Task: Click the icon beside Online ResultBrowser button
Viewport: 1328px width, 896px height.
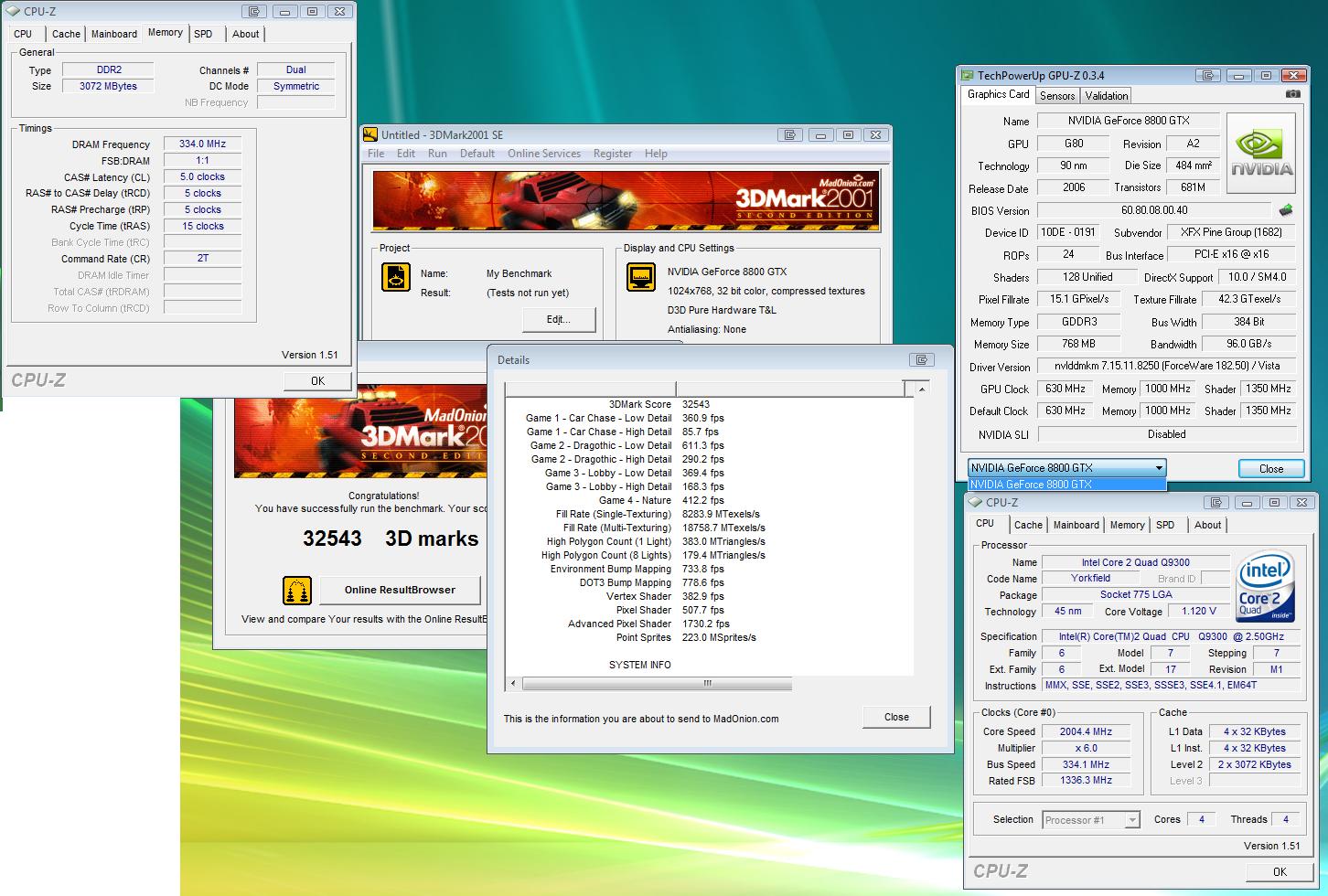Action: [297, 591]
